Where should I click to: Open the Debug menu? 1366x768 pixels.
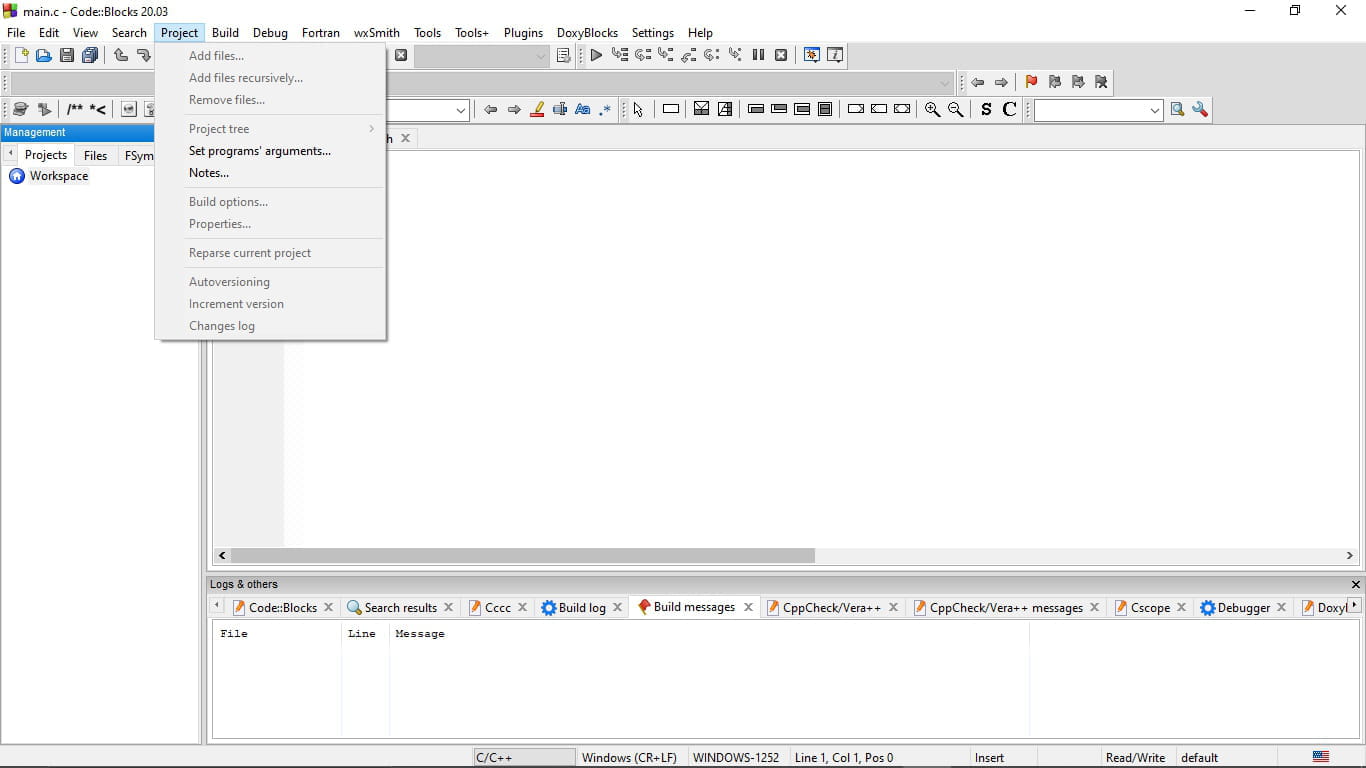coord(270,33)
